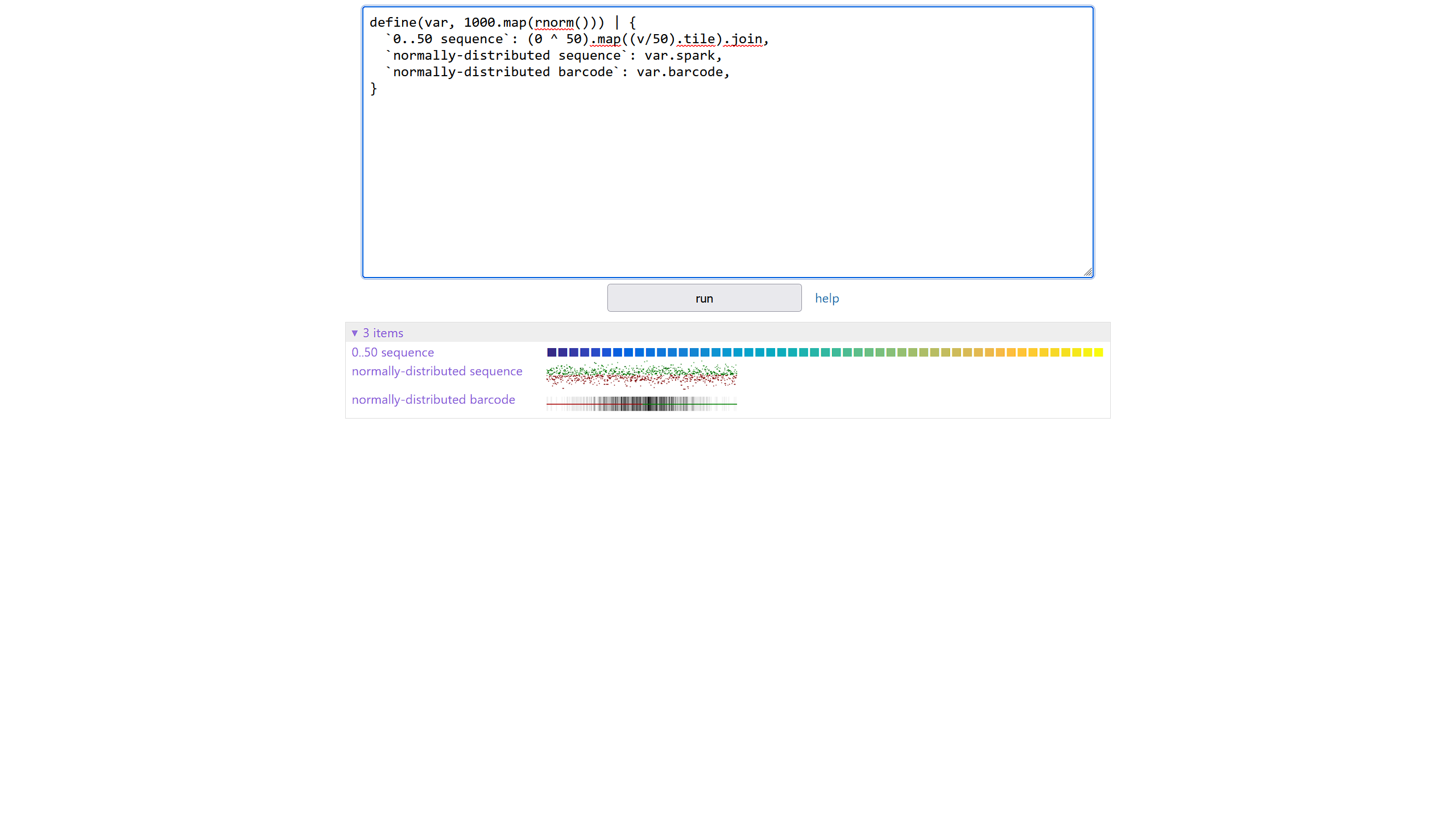Select the "normally-distributed sequence" row label
The image size is (1456, 819).
click(437, 371)
